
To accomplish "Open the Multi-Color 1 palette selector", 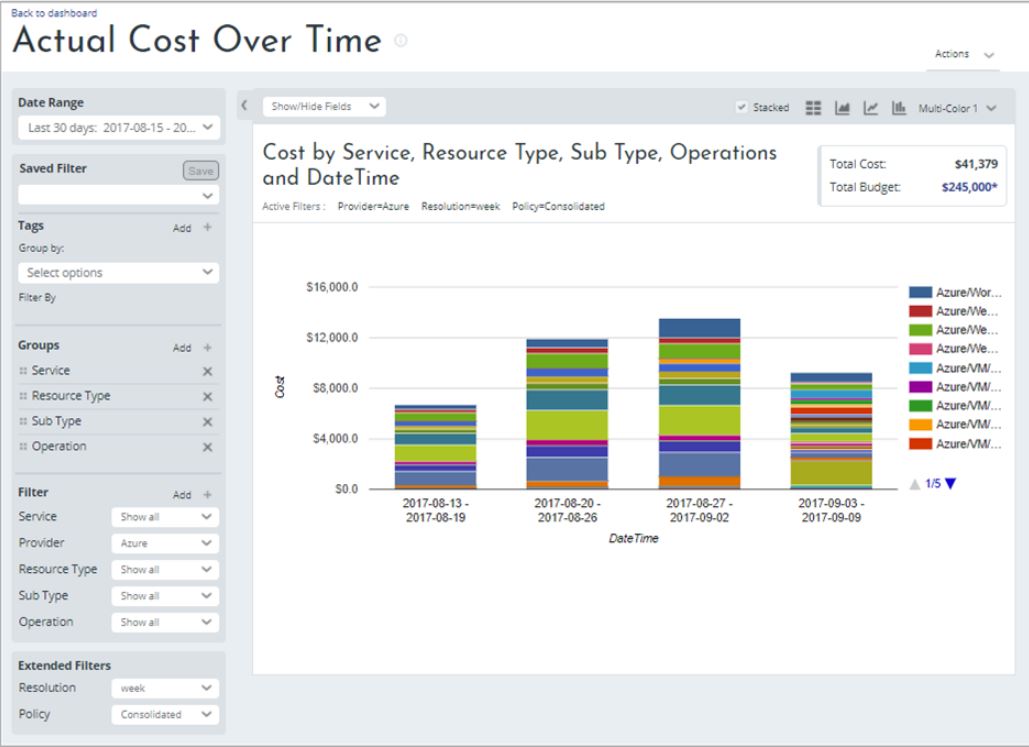I will [957, 107].
